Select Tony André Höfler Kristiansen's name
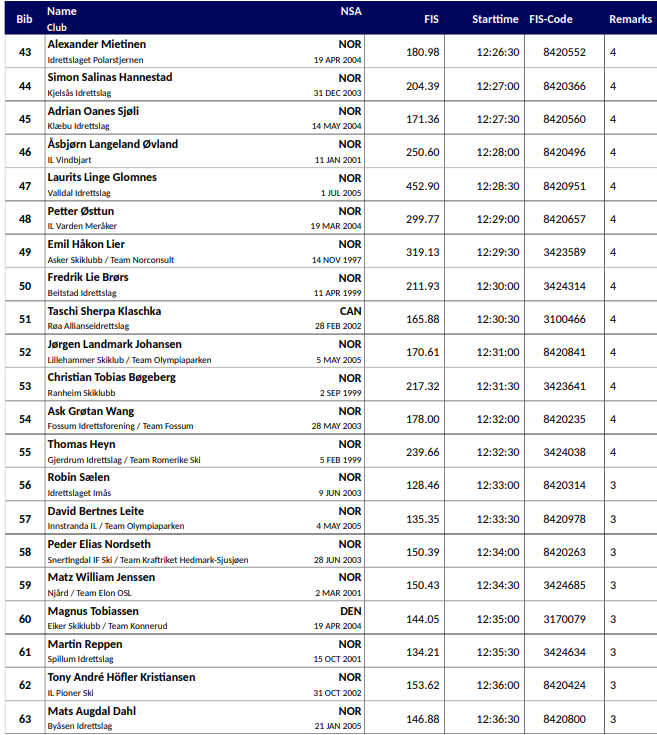This screenshot has height=735, width=657. [x=123, y=678]
